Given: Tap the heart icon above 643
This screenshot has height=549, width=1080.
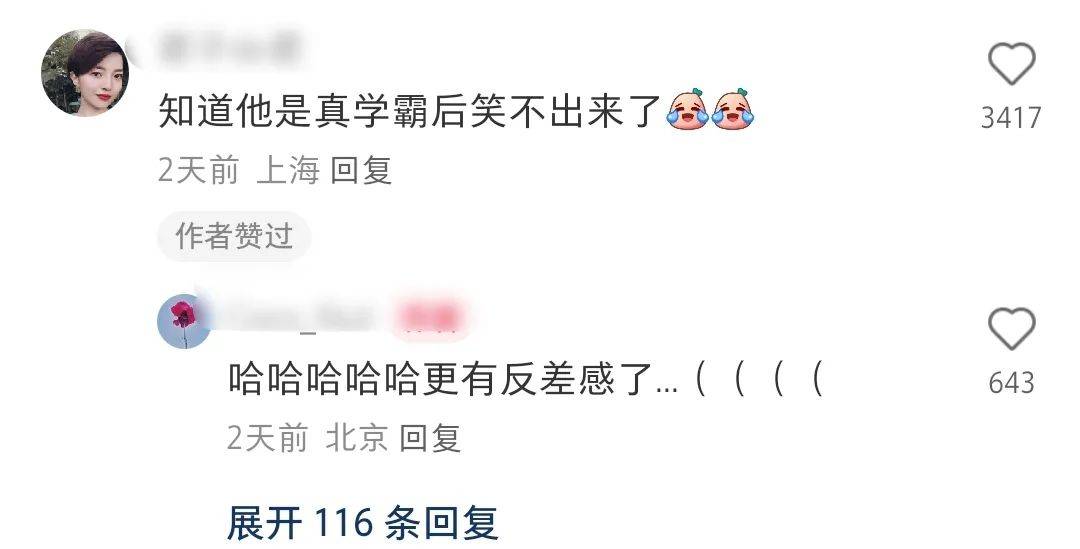Looking at the screenshot, I should point(1011,329).
